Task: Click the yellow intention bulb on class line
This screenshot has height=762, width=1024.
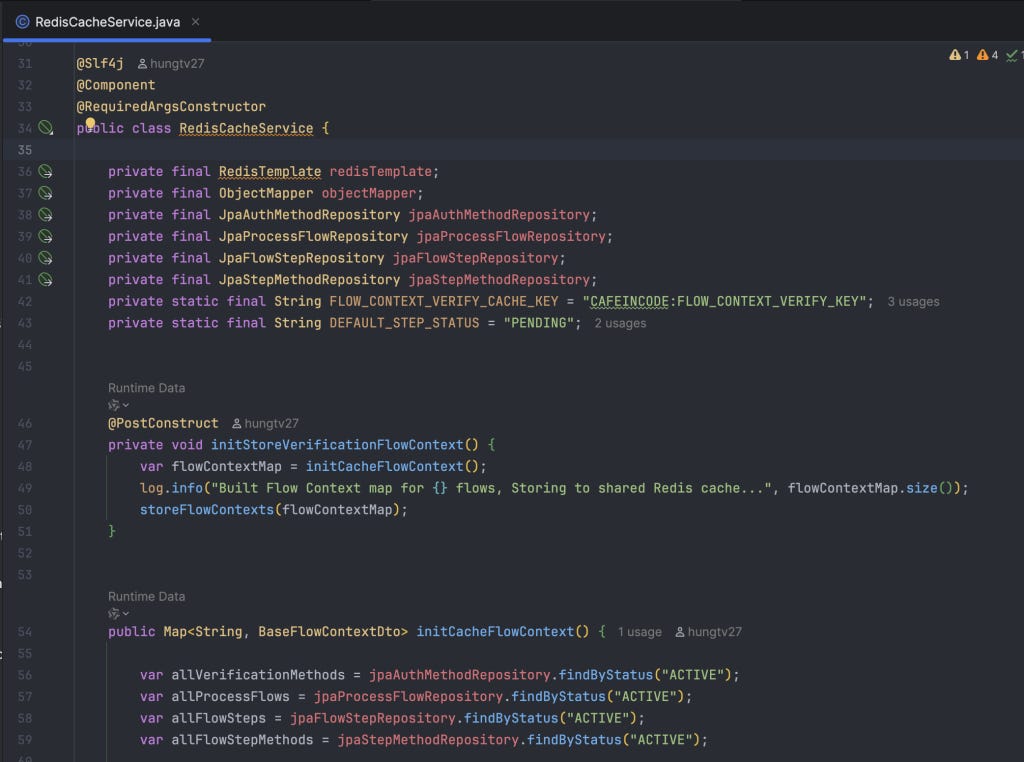Action: coord(90,123)
